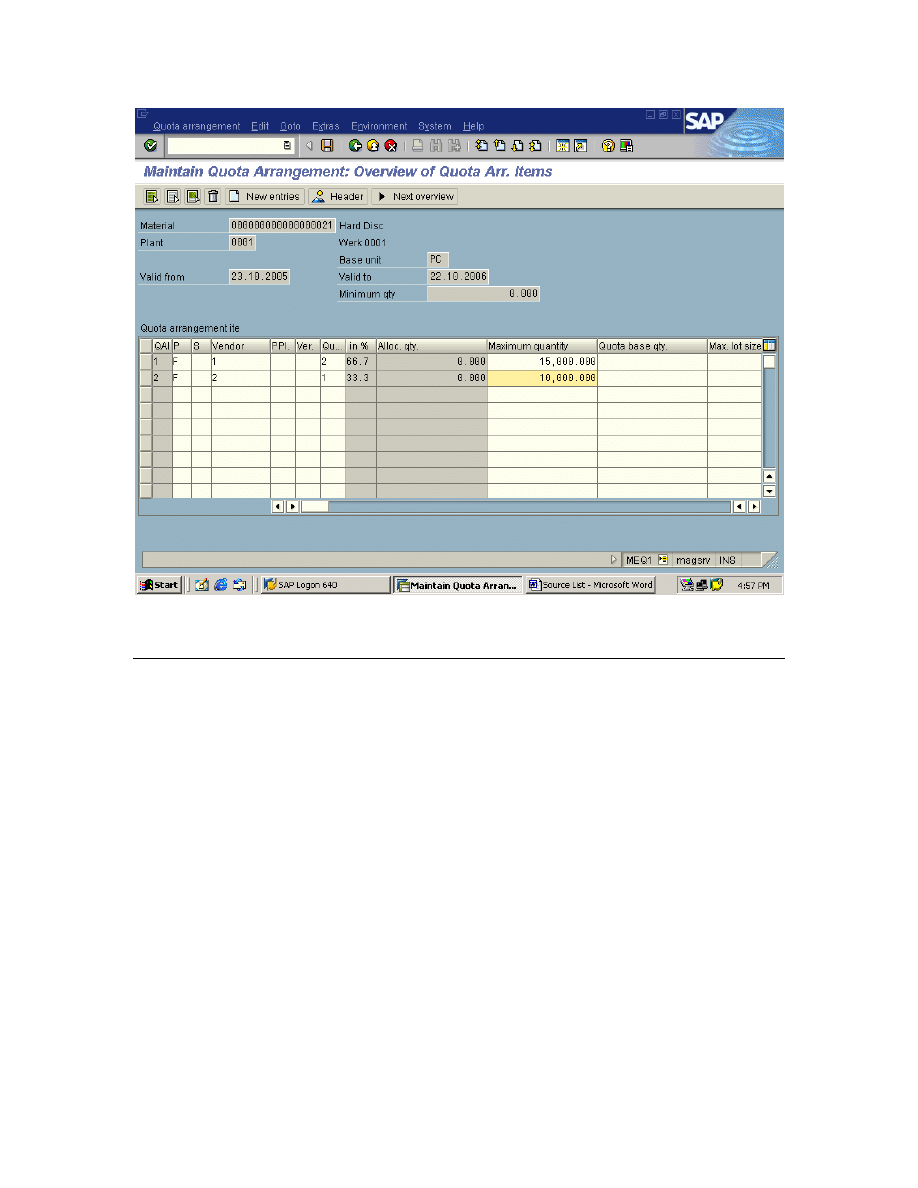Open the Quota arrangement menu
This screenshot has height=1188, width=918.
point(196,126)
